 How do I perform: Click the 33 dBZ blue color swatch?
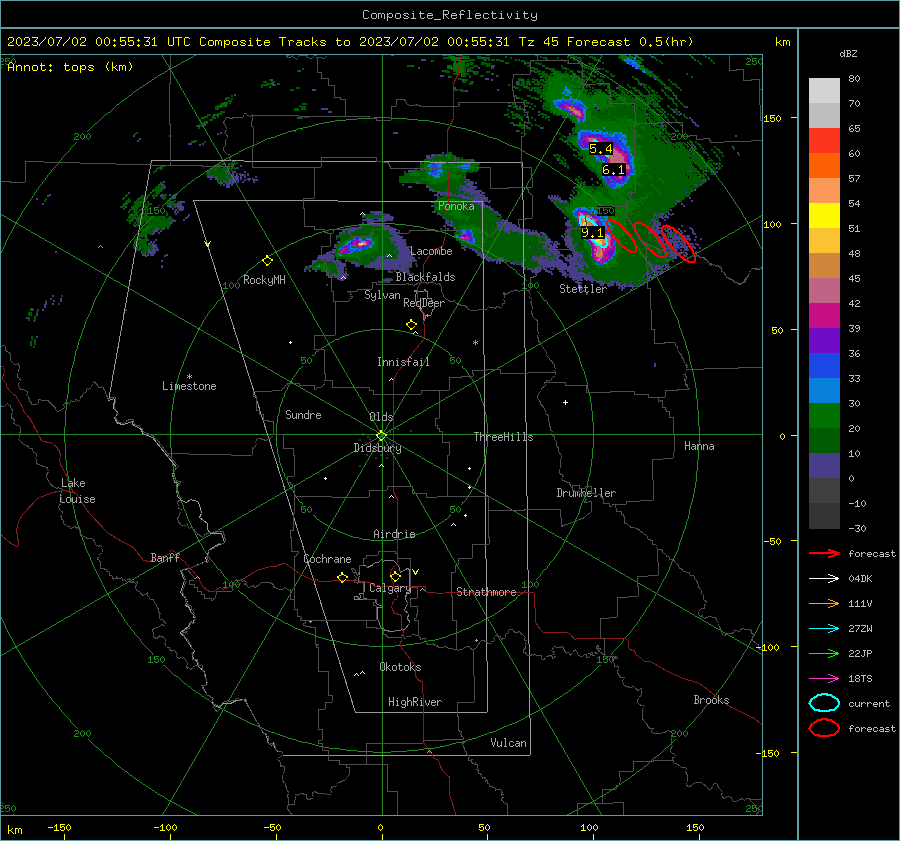(824, 365)
